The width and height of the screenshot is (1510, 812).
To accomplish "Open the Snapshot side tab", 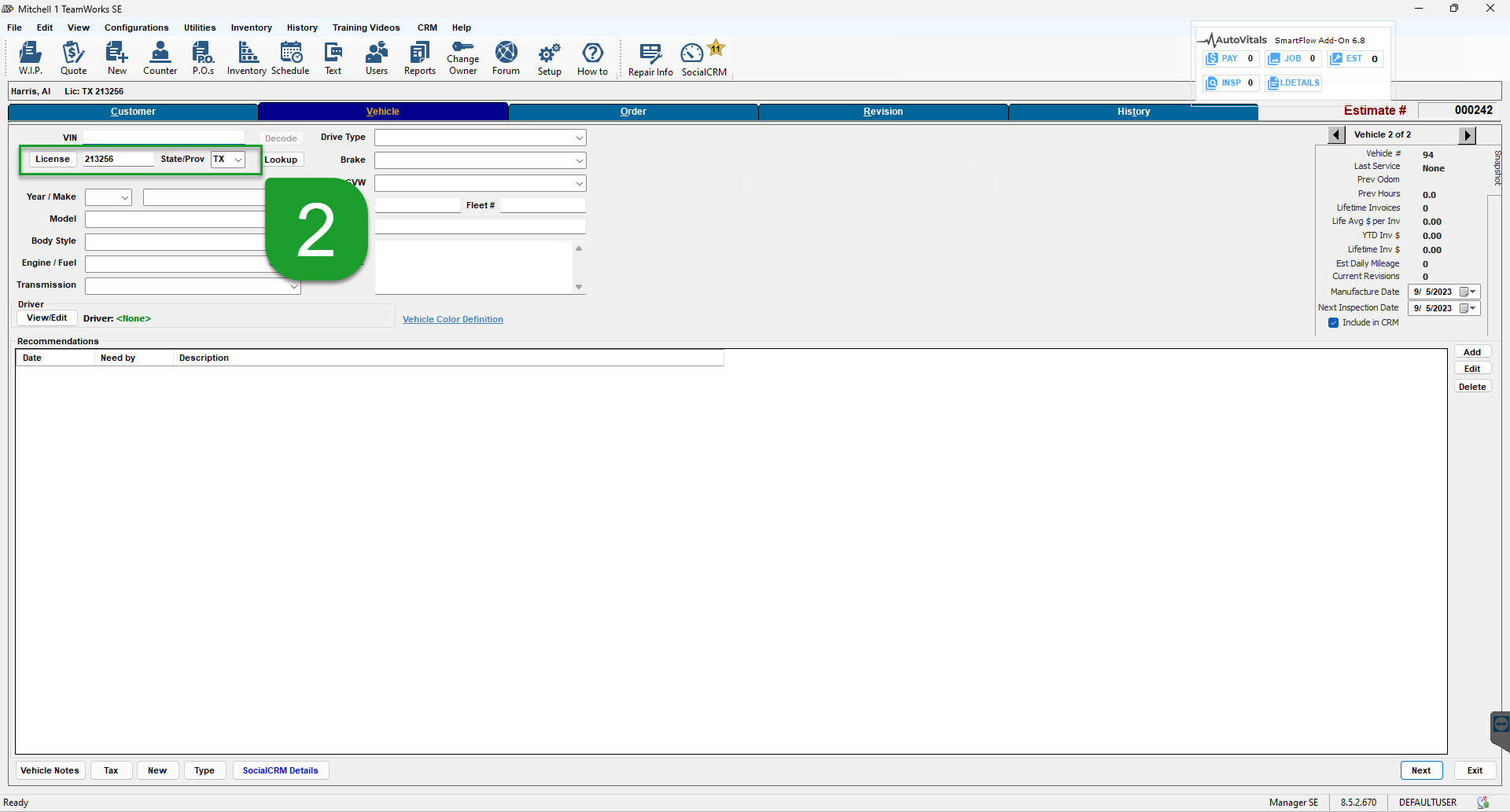I will click(1497, 167).
